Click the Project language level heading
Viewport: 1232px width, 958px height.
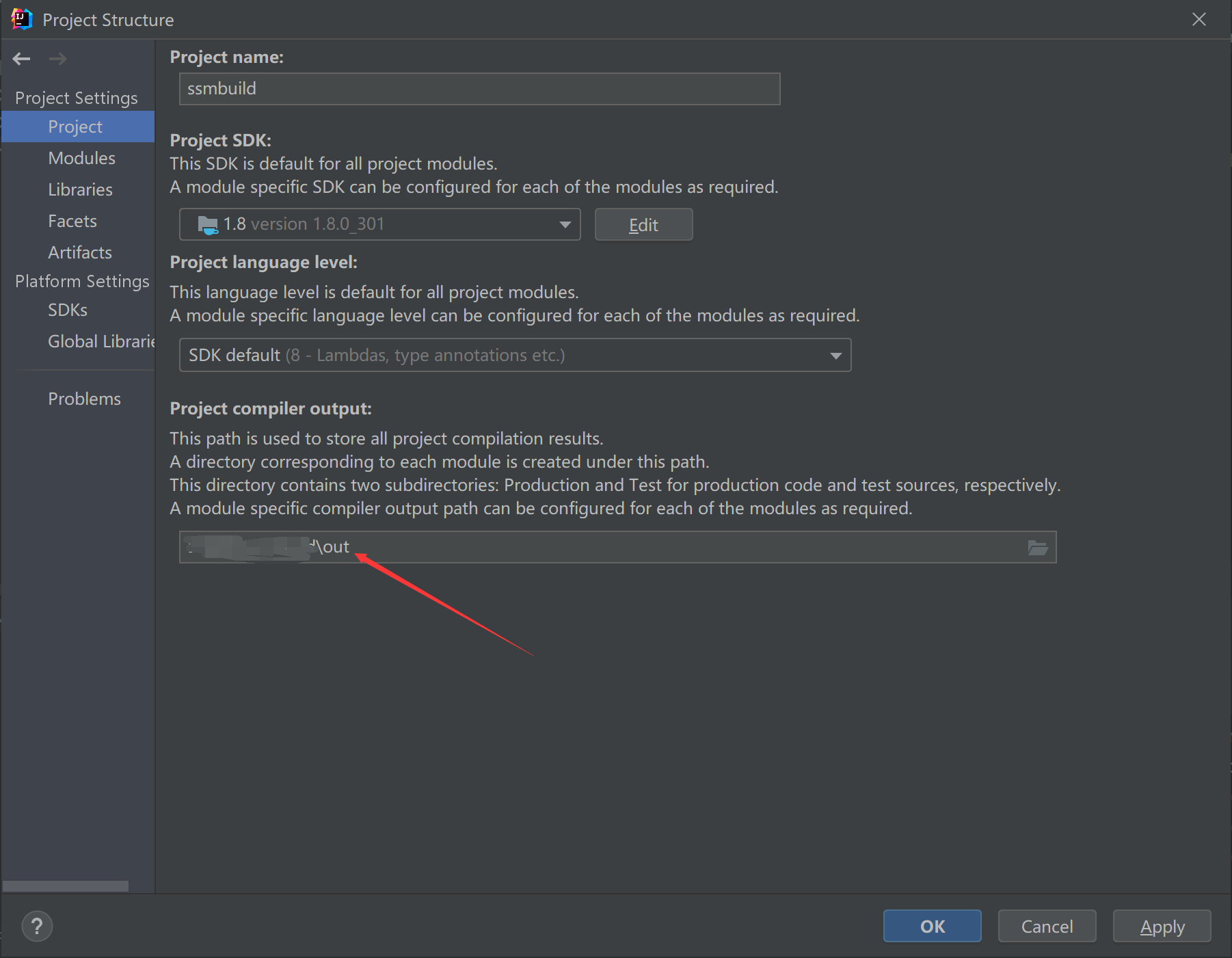[263, 262]
